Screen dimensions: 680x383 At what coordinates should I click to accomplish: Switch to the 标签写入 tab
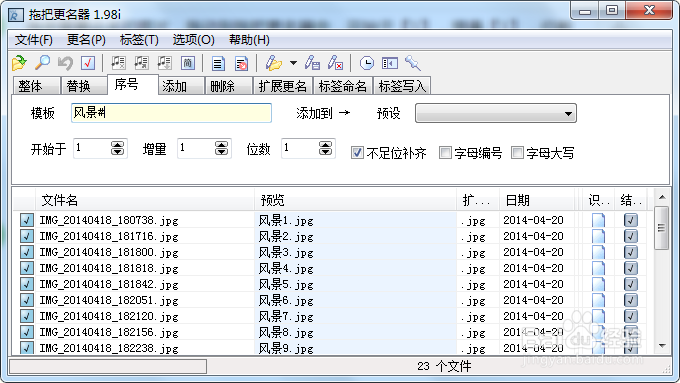[x=402, y=86]
